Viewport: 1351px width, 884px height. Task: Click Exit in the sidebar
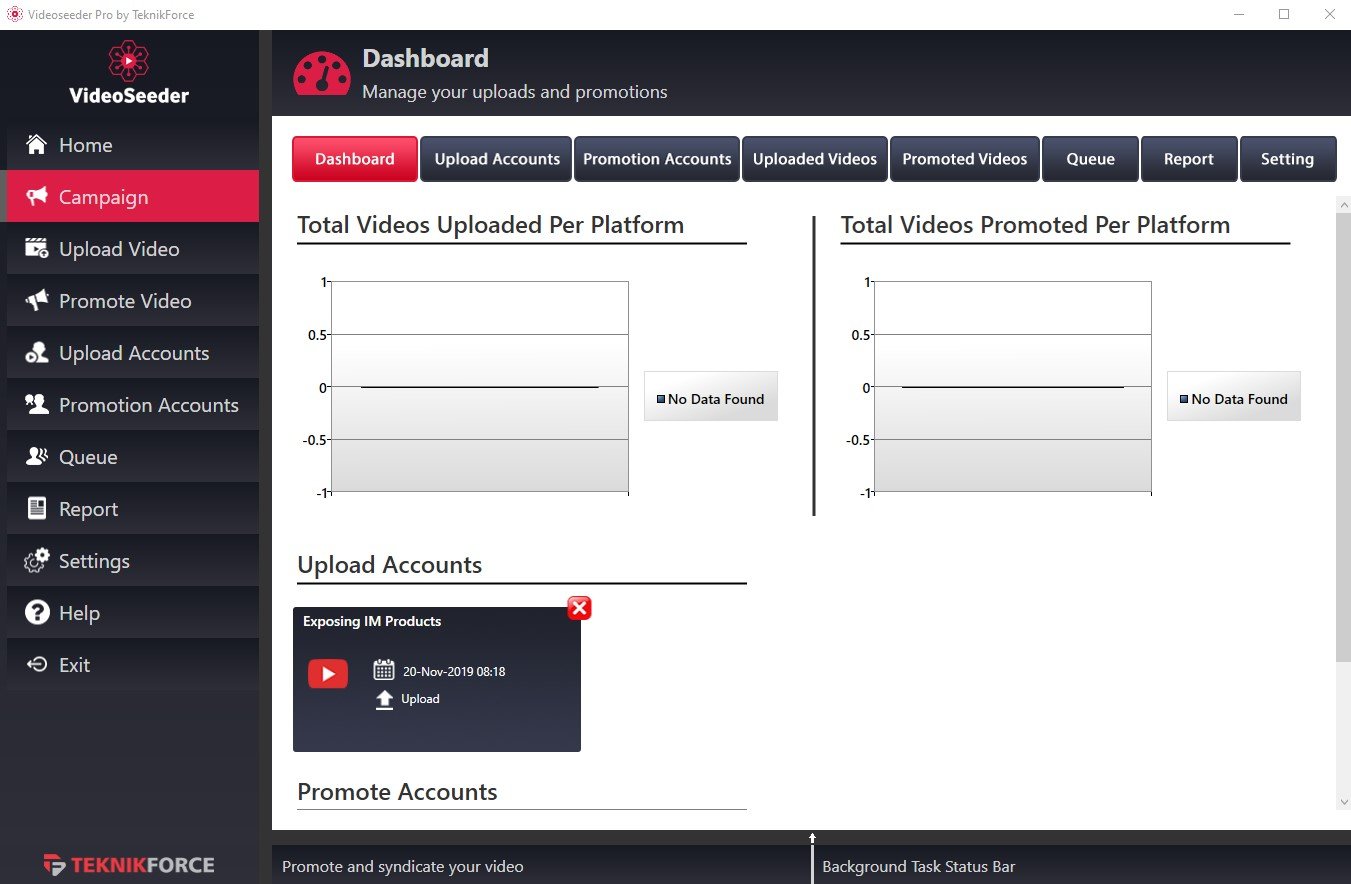[x=74, y=665]
